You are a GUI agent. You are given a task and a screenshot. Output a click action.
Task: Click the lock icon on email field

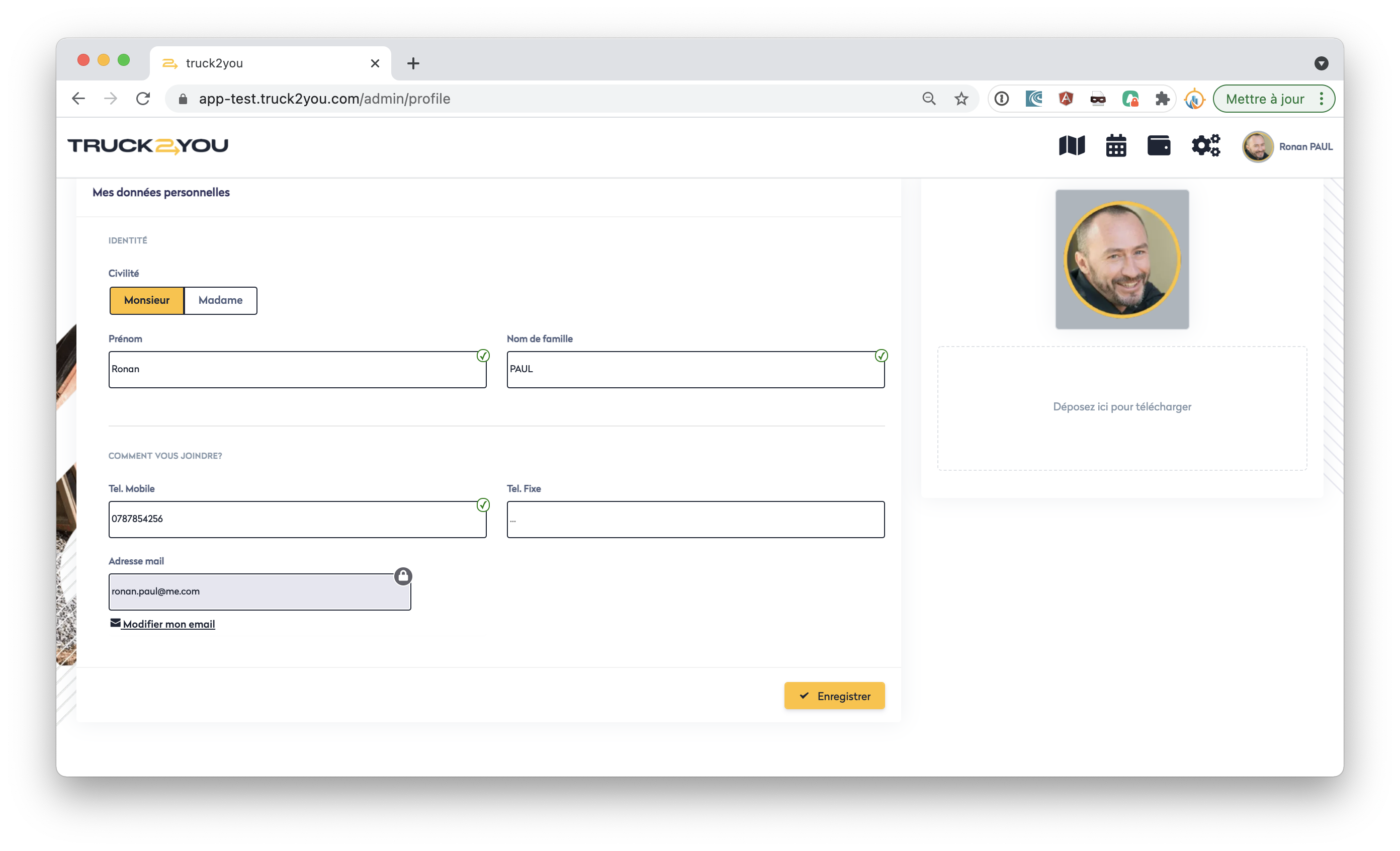pos(403,576)
